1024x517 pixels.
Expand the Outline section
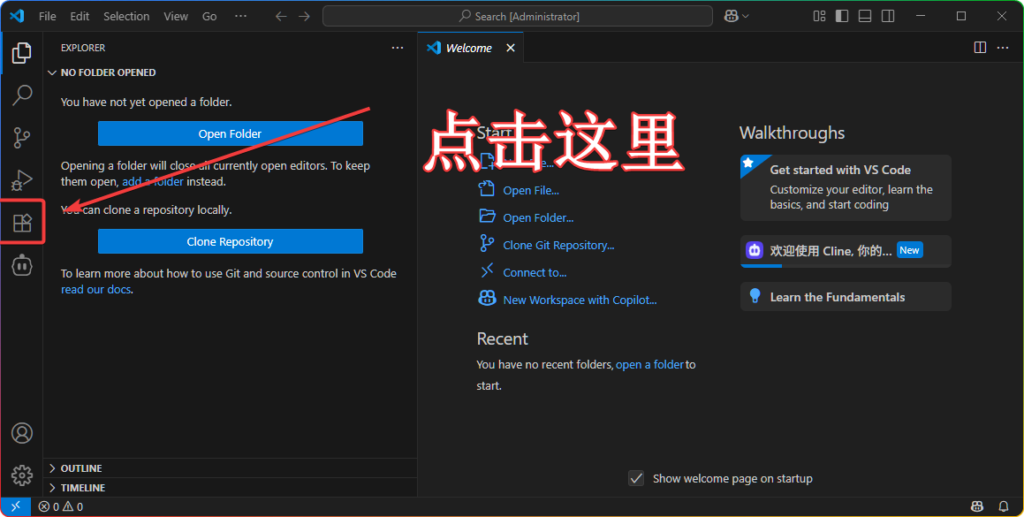(230, 468)
